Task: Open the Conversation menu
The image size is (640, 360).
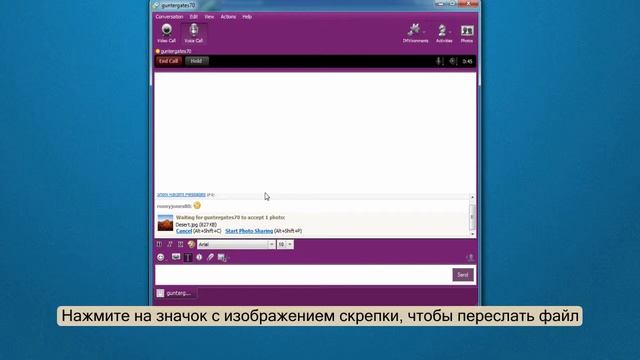Action: pos(169,17)
